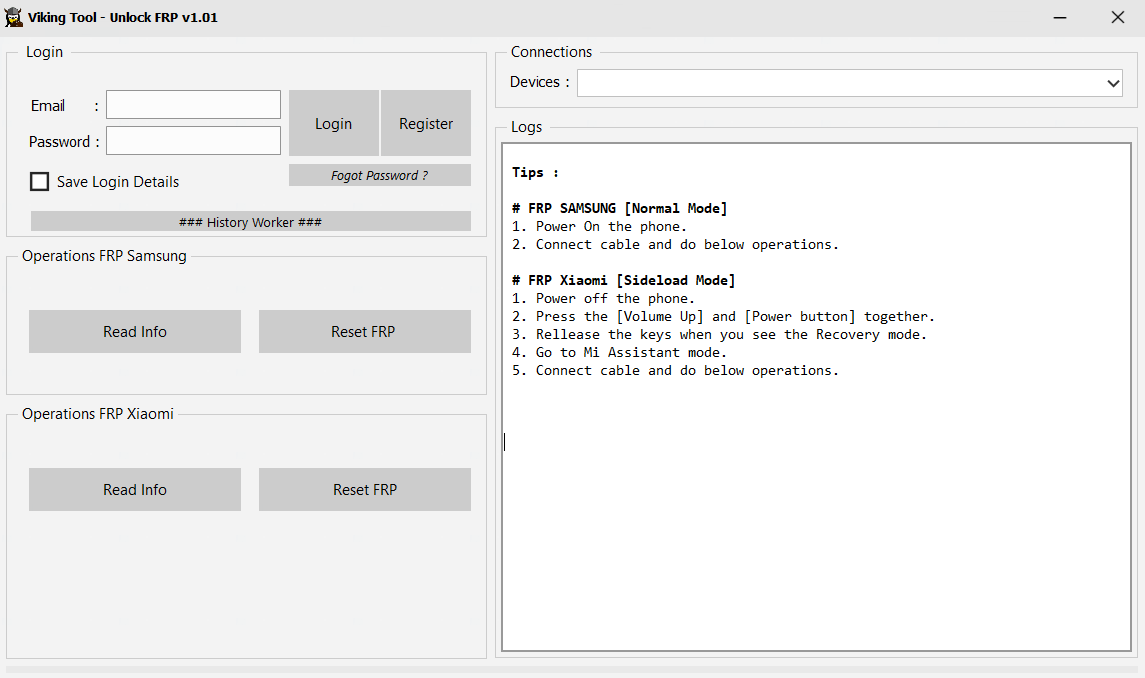This screenshot has width=1145, height=678.
Task: Click Reset FRP under Operations FRP Samsung
Action: (x=364, y=332)
